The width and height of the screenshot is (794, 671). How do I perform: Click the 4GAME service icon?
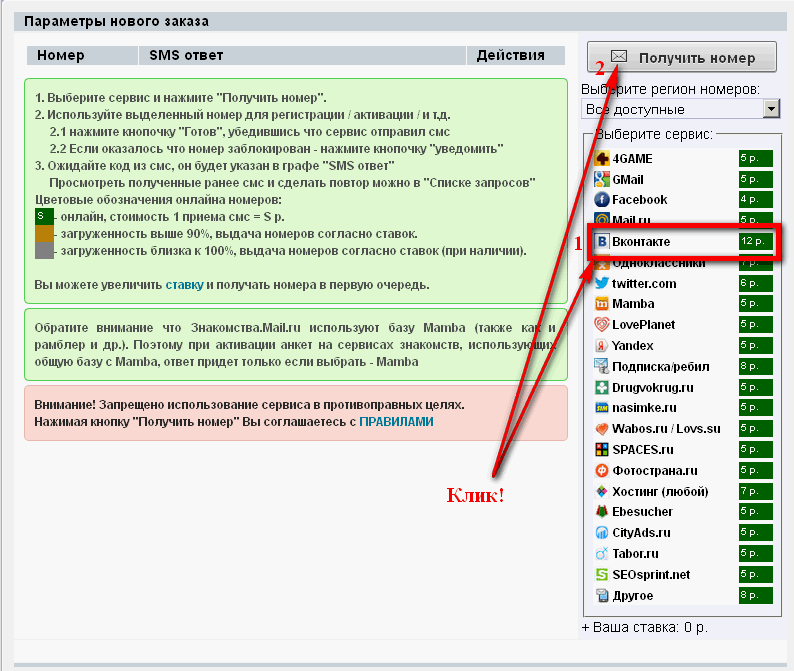pyautogui.click(x=602, y=159)
